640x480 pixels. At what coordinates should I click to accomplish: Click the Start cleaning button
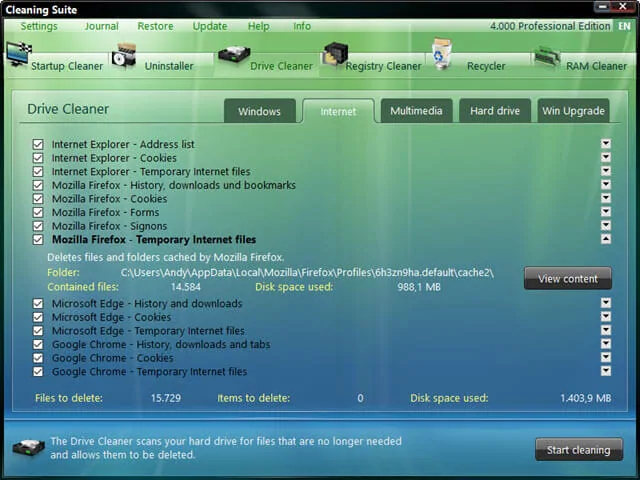[x=579, y=449]
